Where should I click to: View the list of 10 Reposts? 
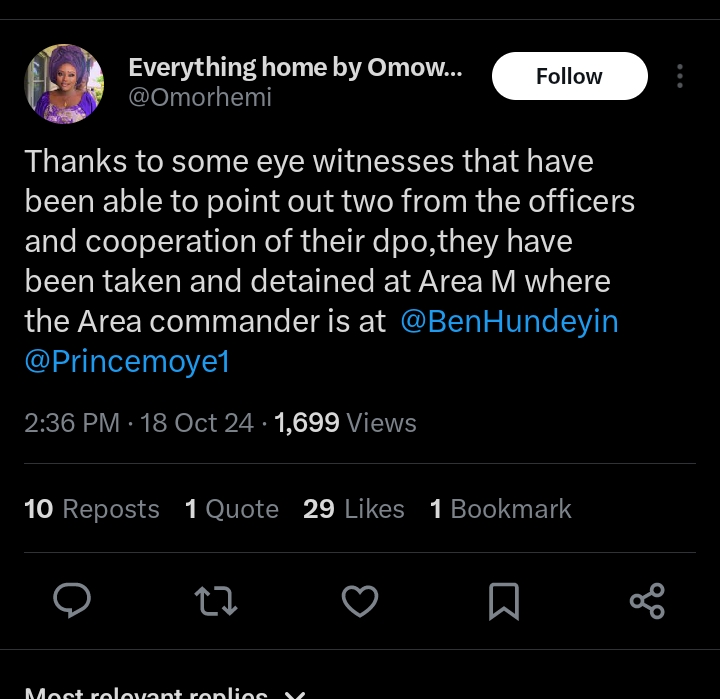pyautogui.click(x=92, y=509)
